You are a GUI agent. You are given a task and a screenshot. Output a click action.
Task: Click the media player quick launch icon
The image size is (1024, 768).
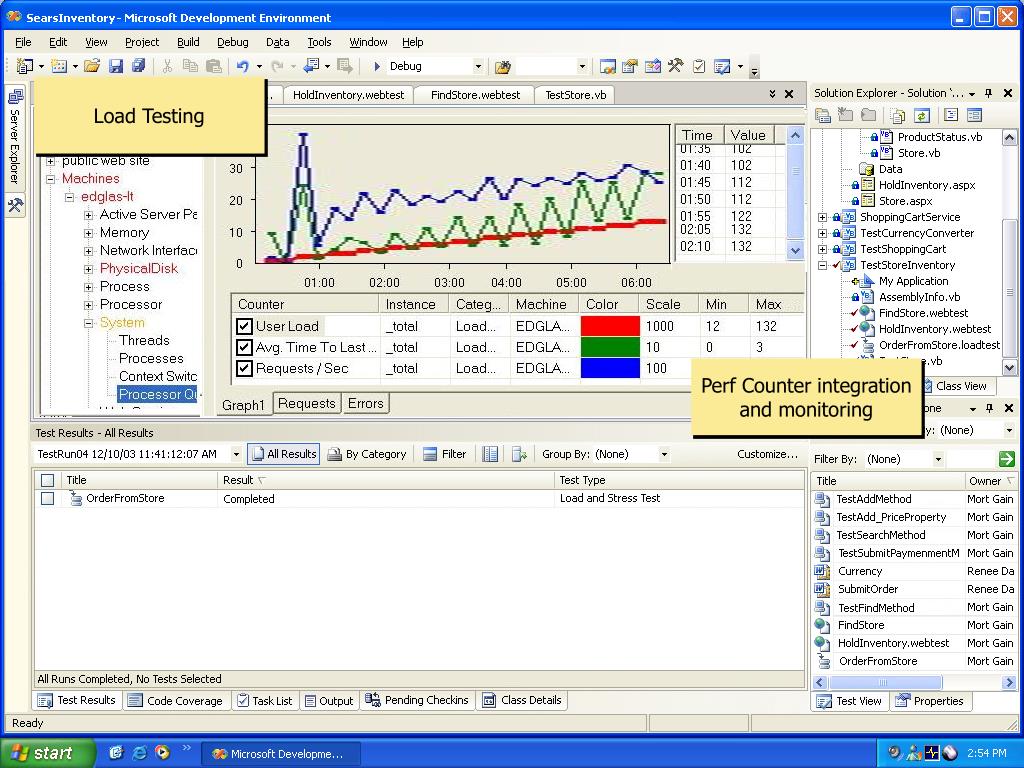tap(162, 753)
